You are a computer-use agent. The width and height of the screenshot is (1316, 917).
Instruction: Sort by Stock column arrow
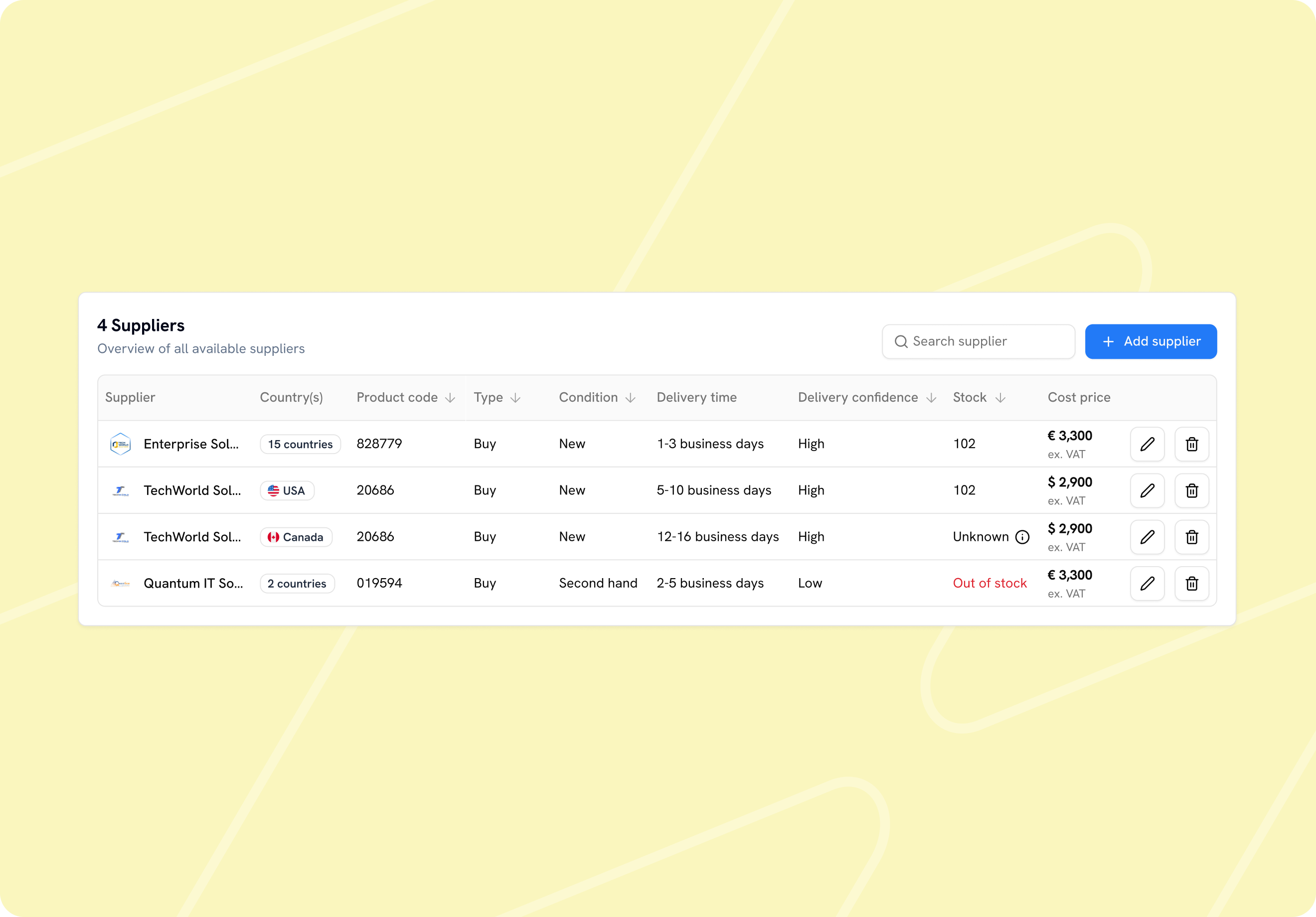[x=1000, y=398]
